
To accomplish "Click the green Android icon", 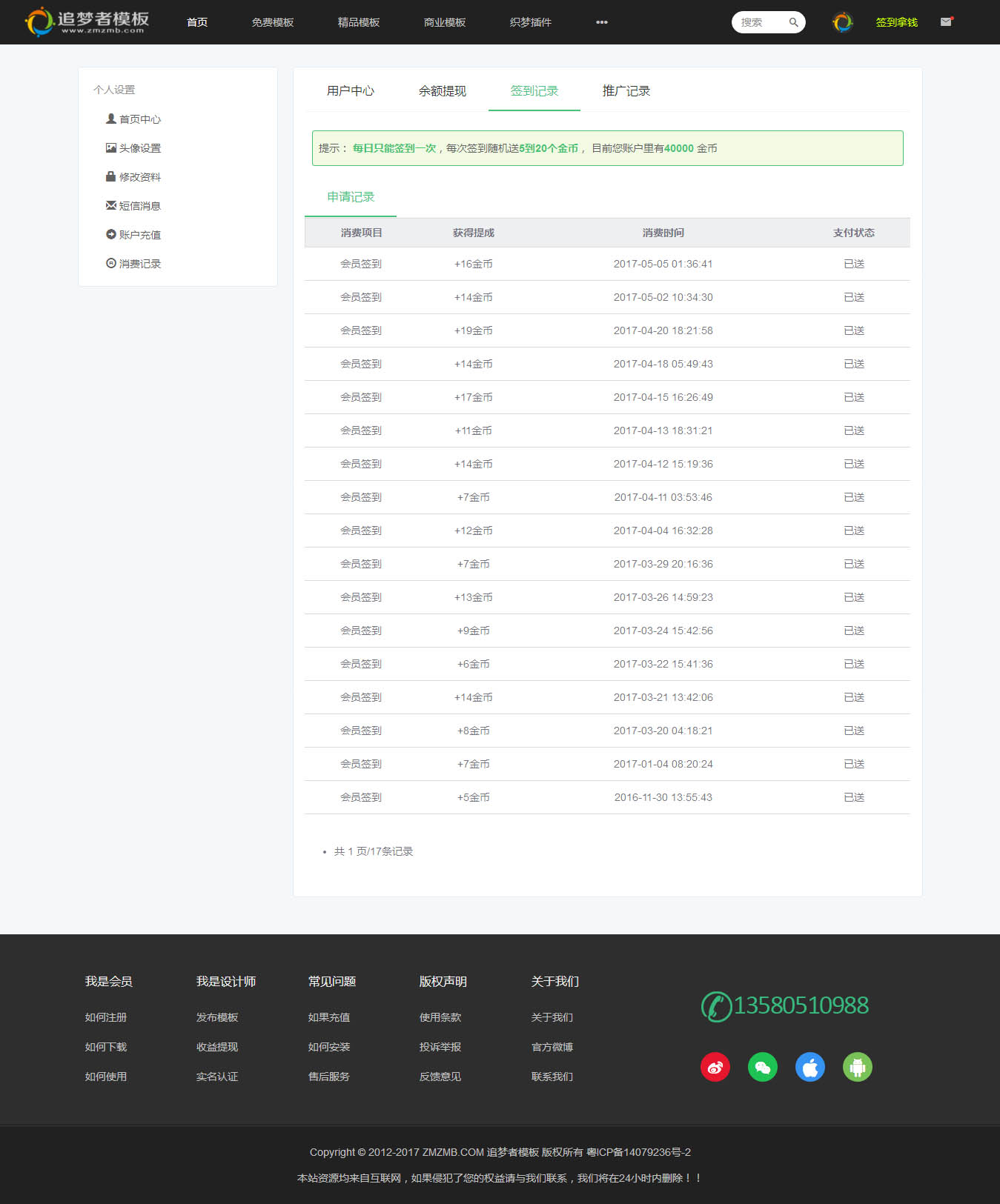I will tap(857, 1067).
